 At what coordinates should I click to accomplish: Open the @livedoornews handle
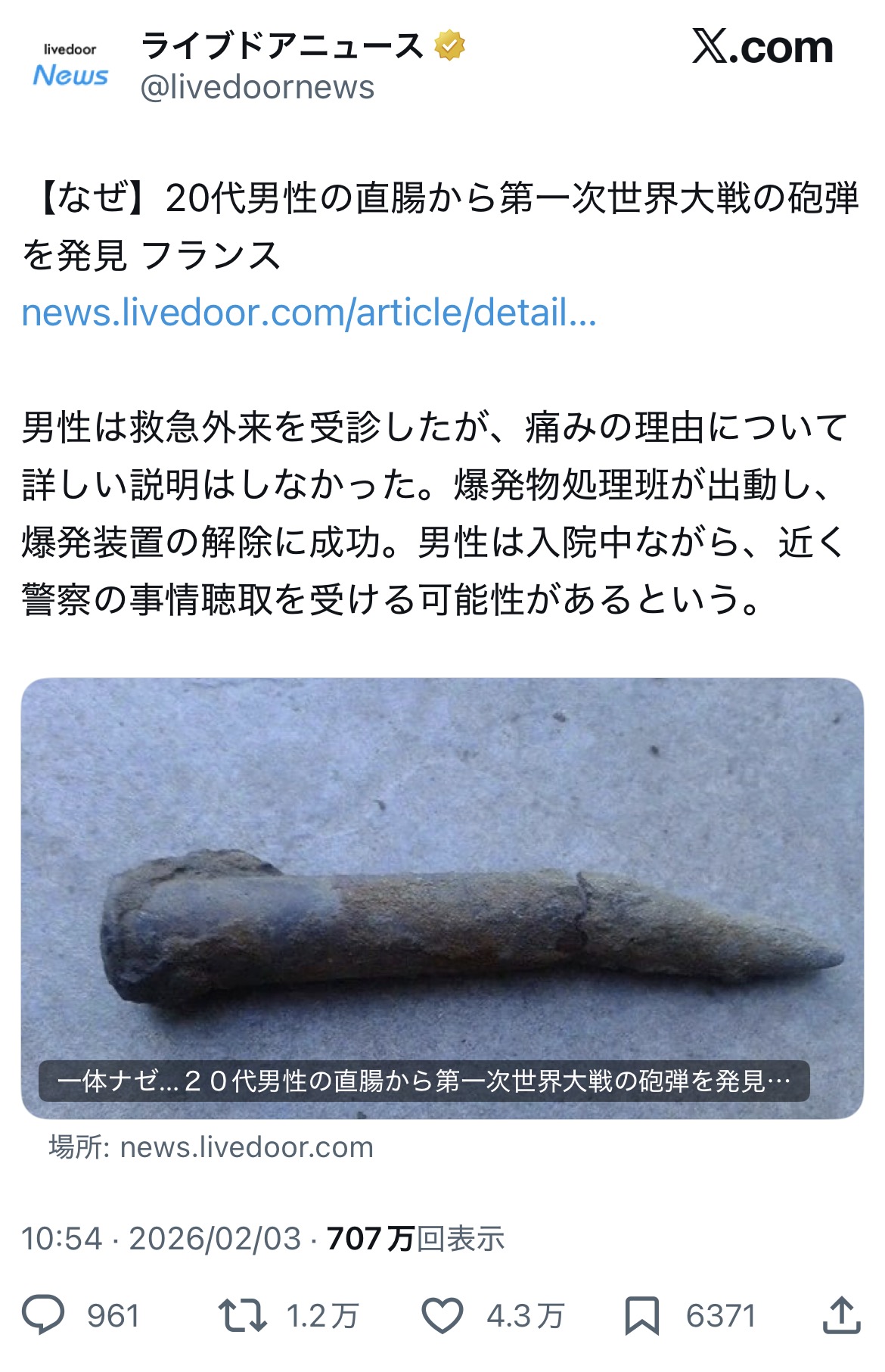[x=257, y=88]
